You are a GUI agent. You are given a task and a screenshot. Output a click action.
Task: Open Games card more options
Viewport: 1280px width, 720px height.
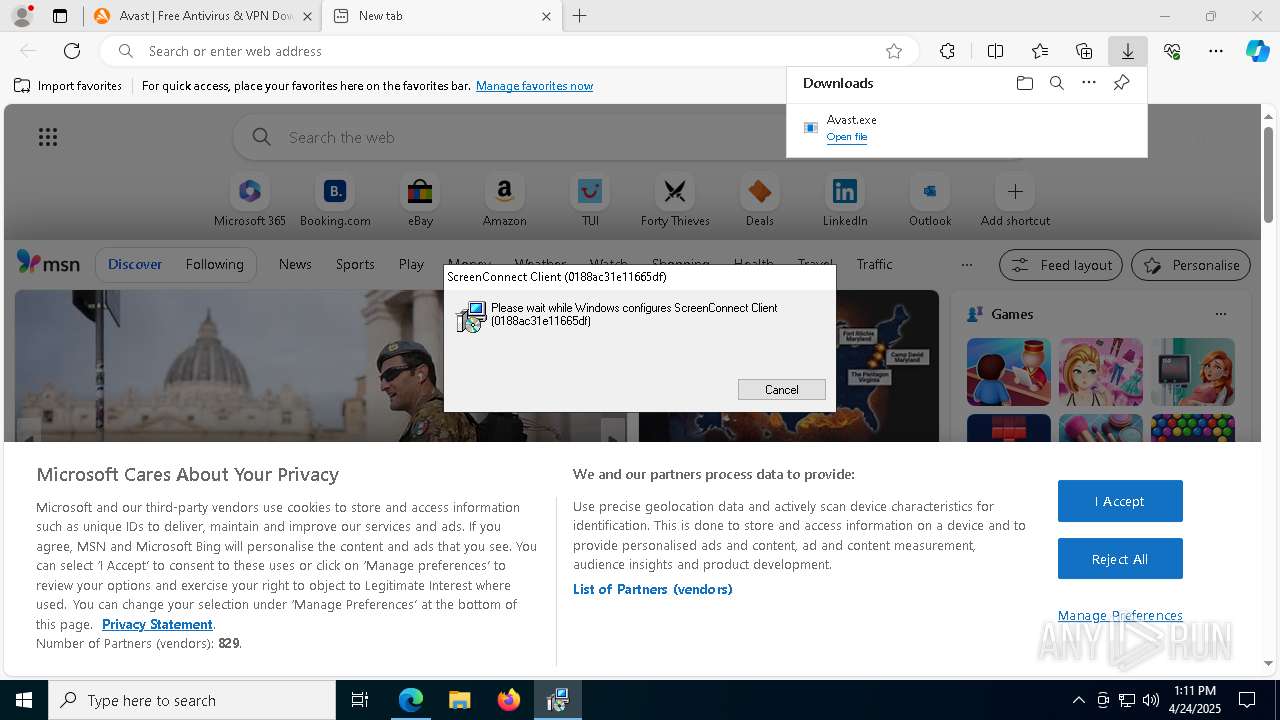pos(1220,314)
